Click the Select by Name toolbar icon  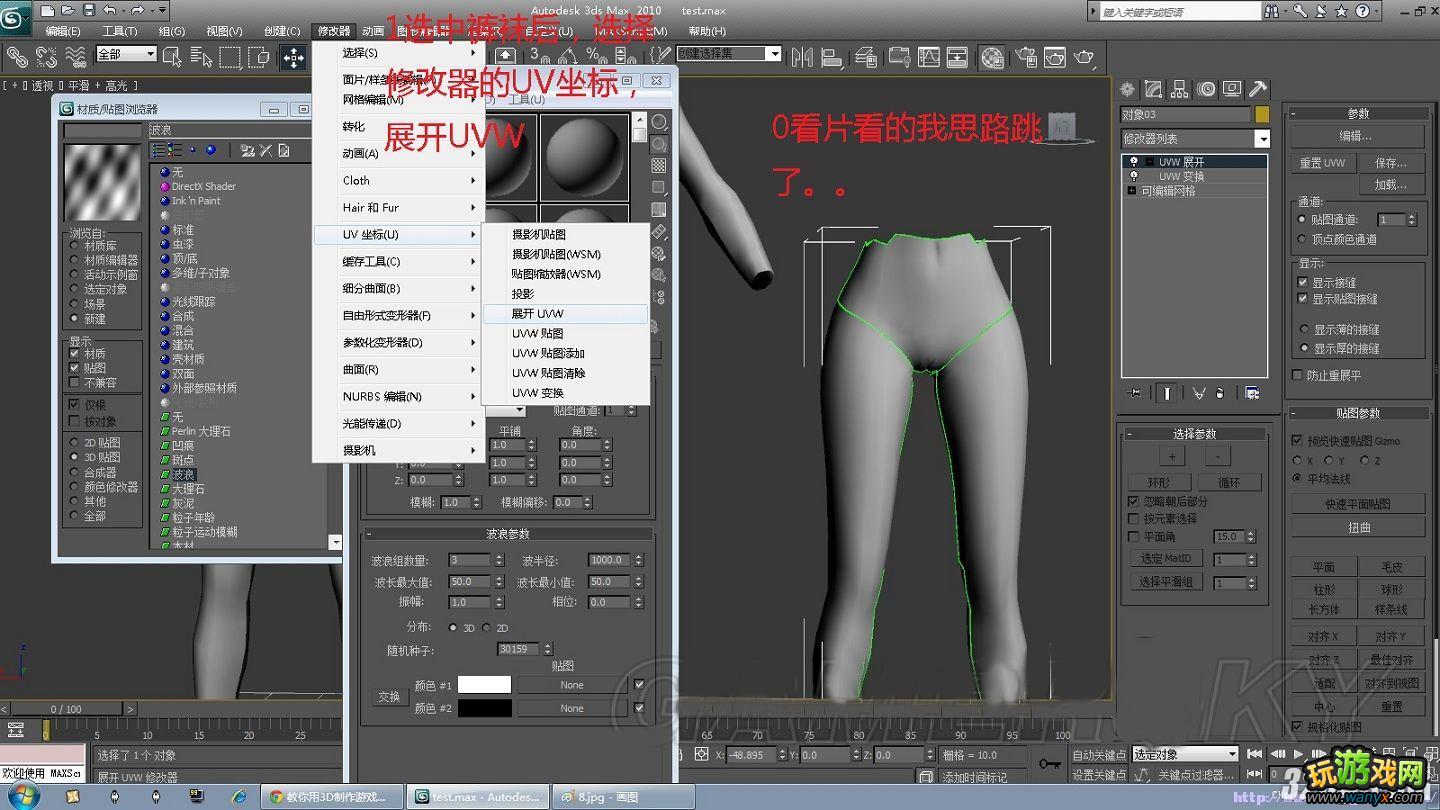[x=202, y=57]
